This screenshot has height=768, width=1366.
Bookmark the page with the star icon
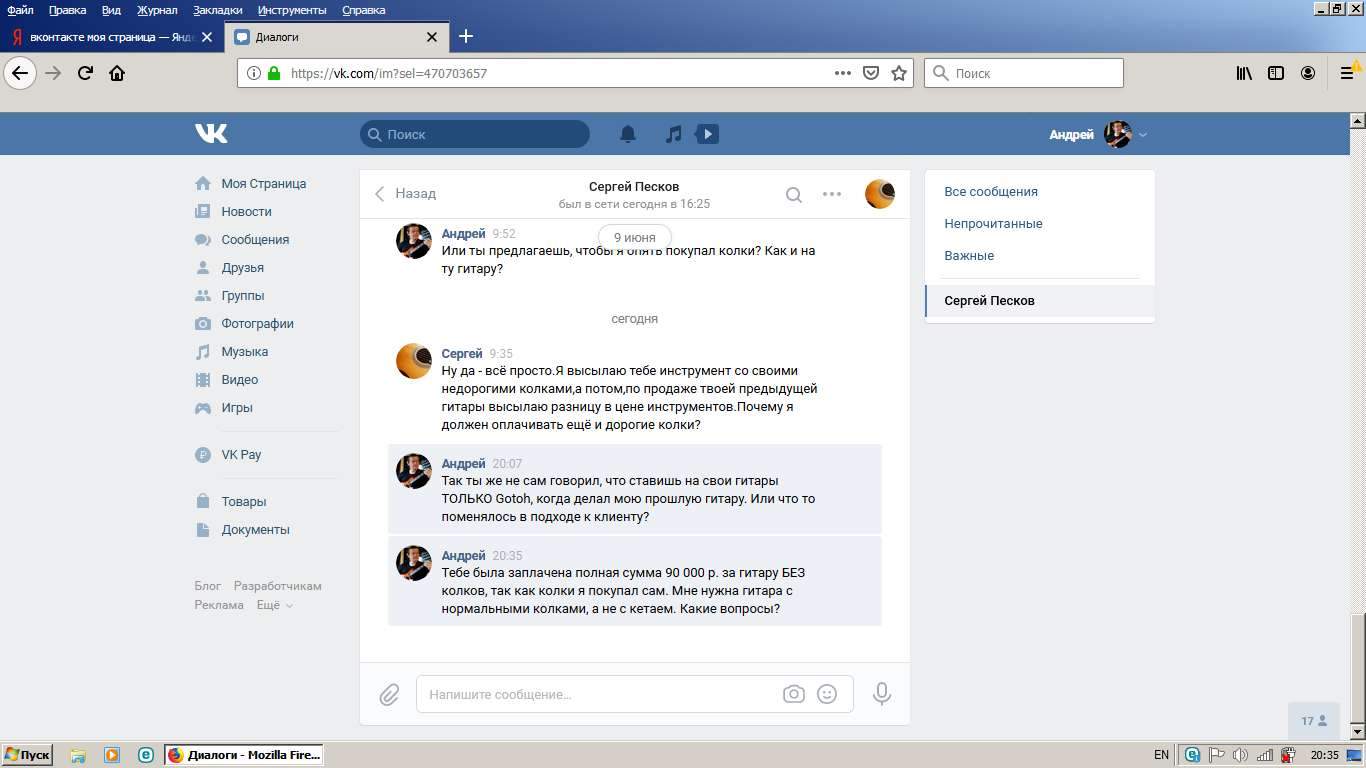[x=899, y=73]
